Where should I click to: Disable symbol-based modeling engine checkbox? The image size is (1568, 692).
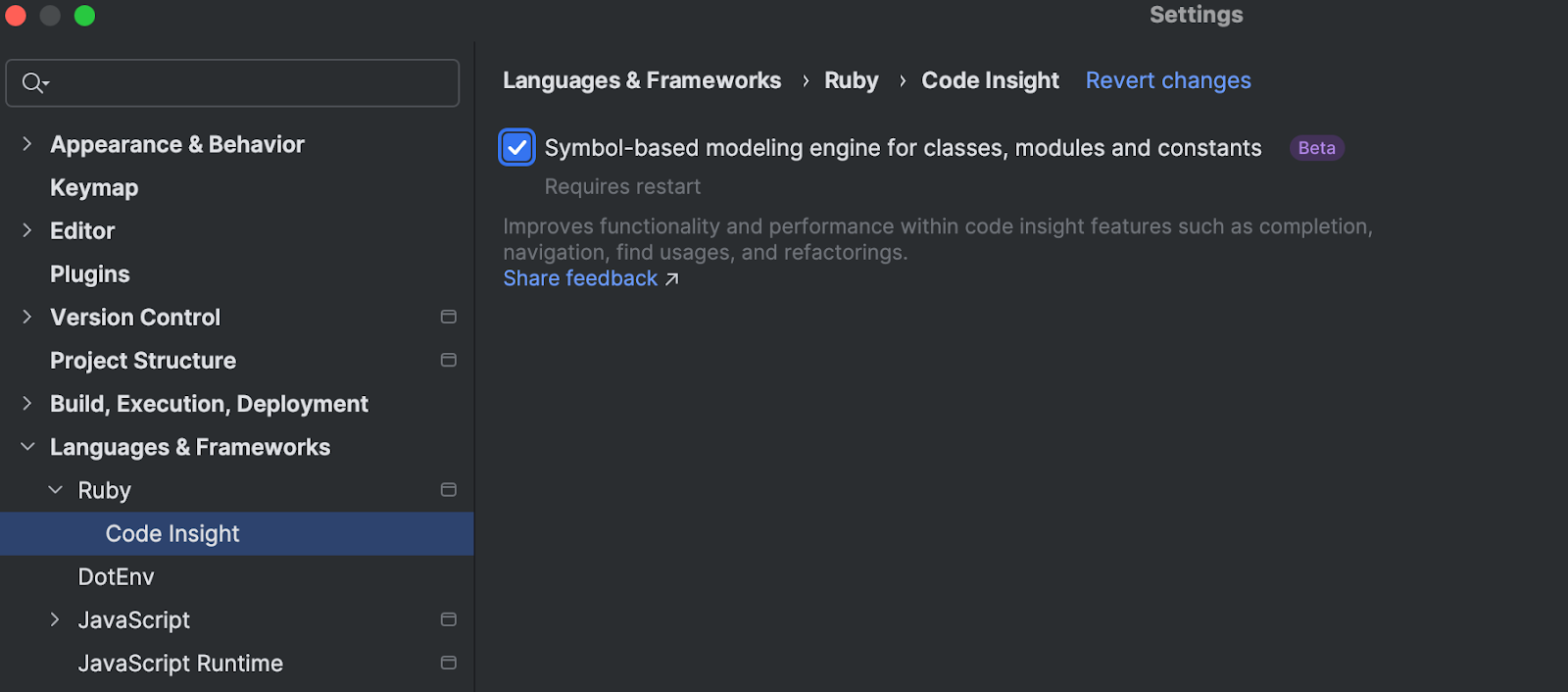[516, 148]
